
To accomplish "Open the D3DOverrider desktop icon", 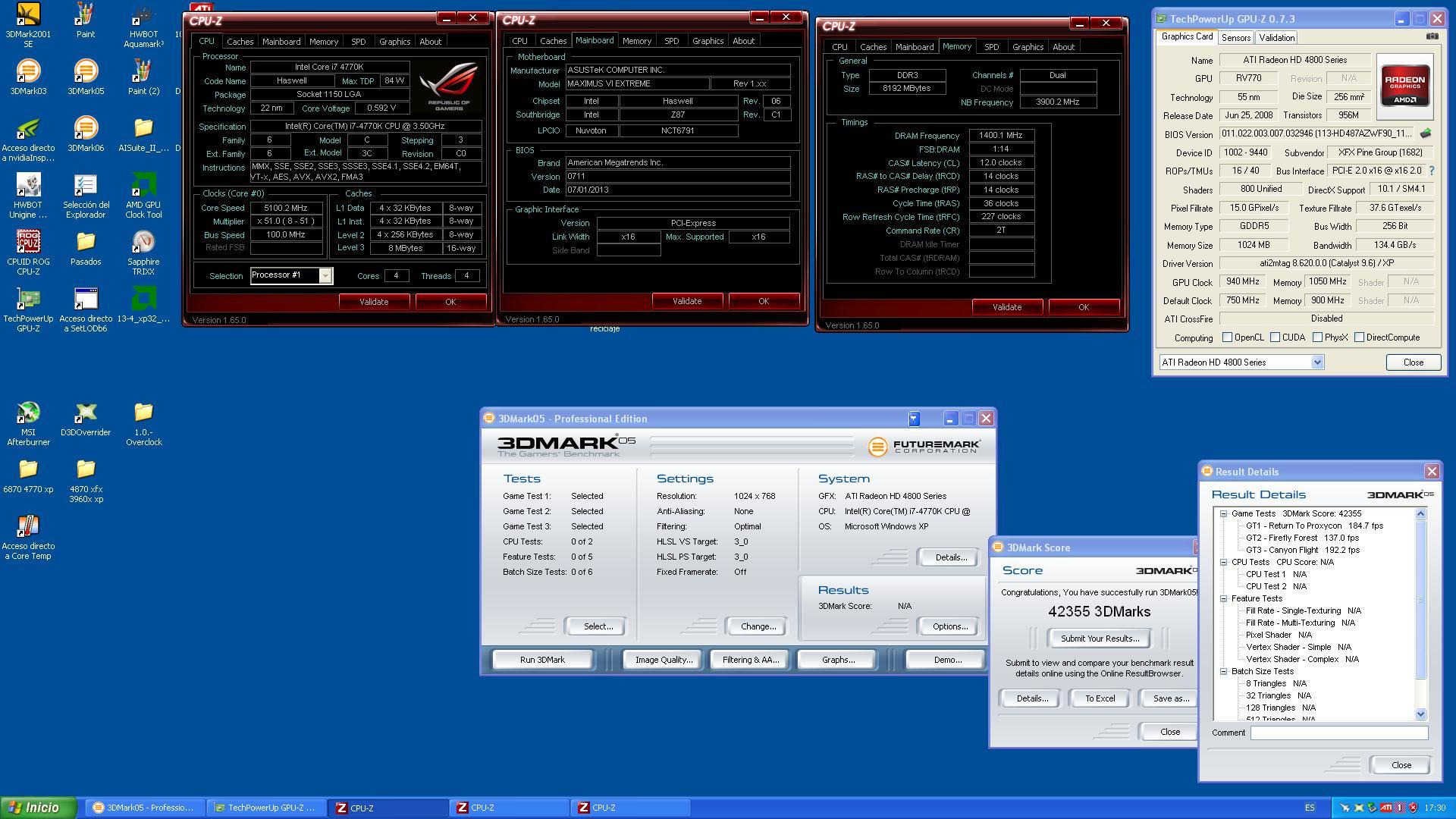I will [x=86, y=418].
